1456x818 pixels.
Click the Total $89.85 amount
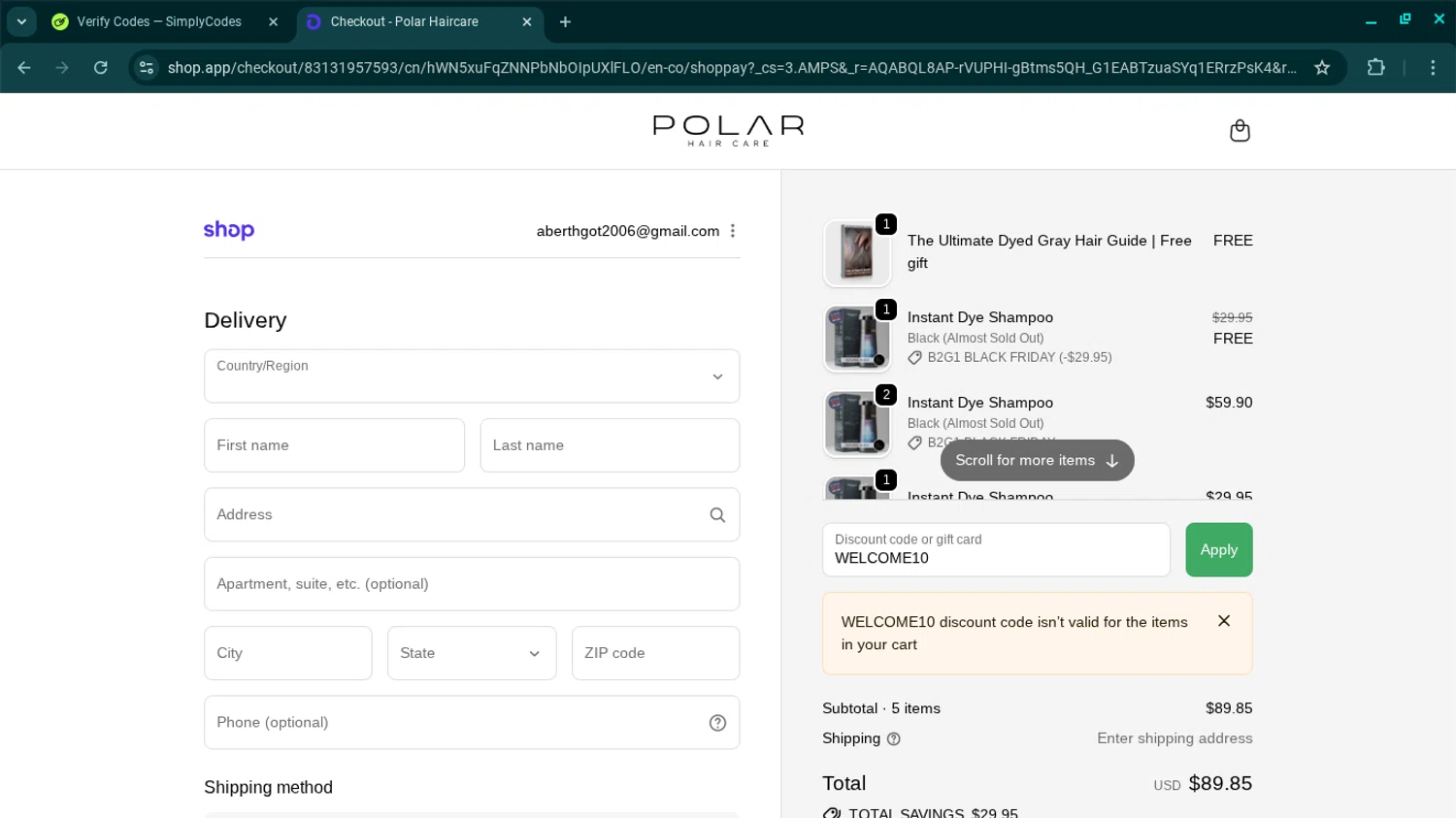tap(1220, 784)
